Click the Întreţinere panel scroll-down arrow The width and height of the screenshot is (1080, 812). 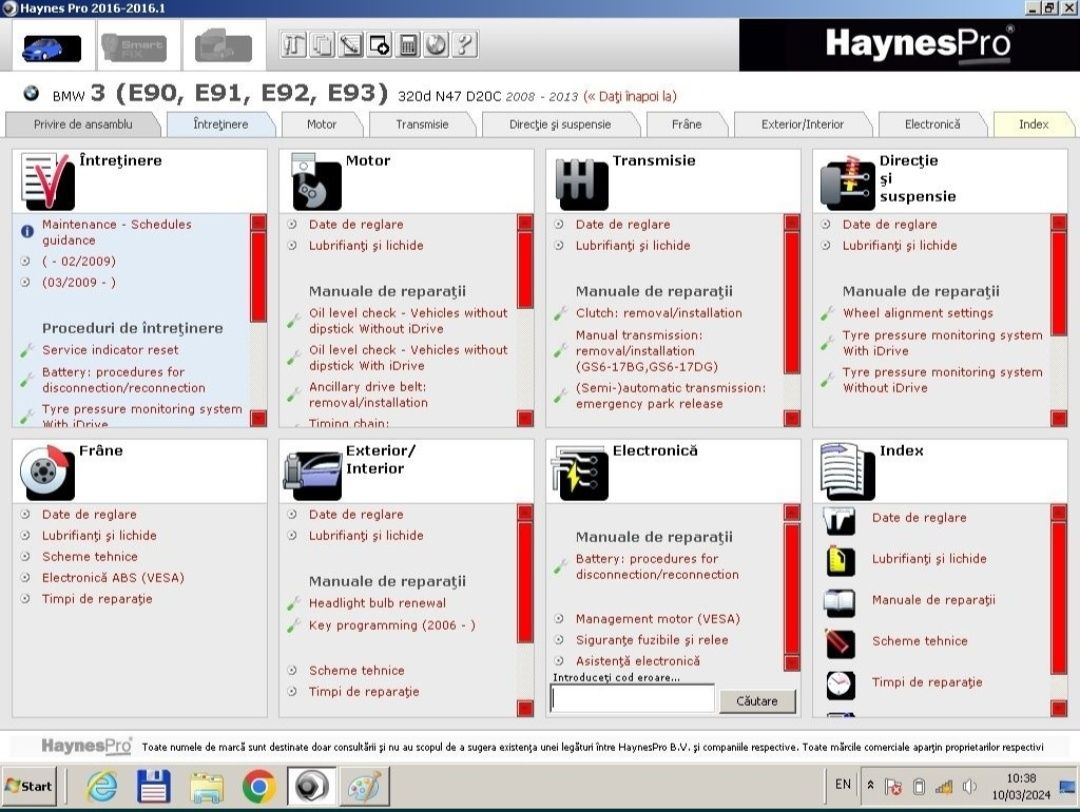pos(258,418)
